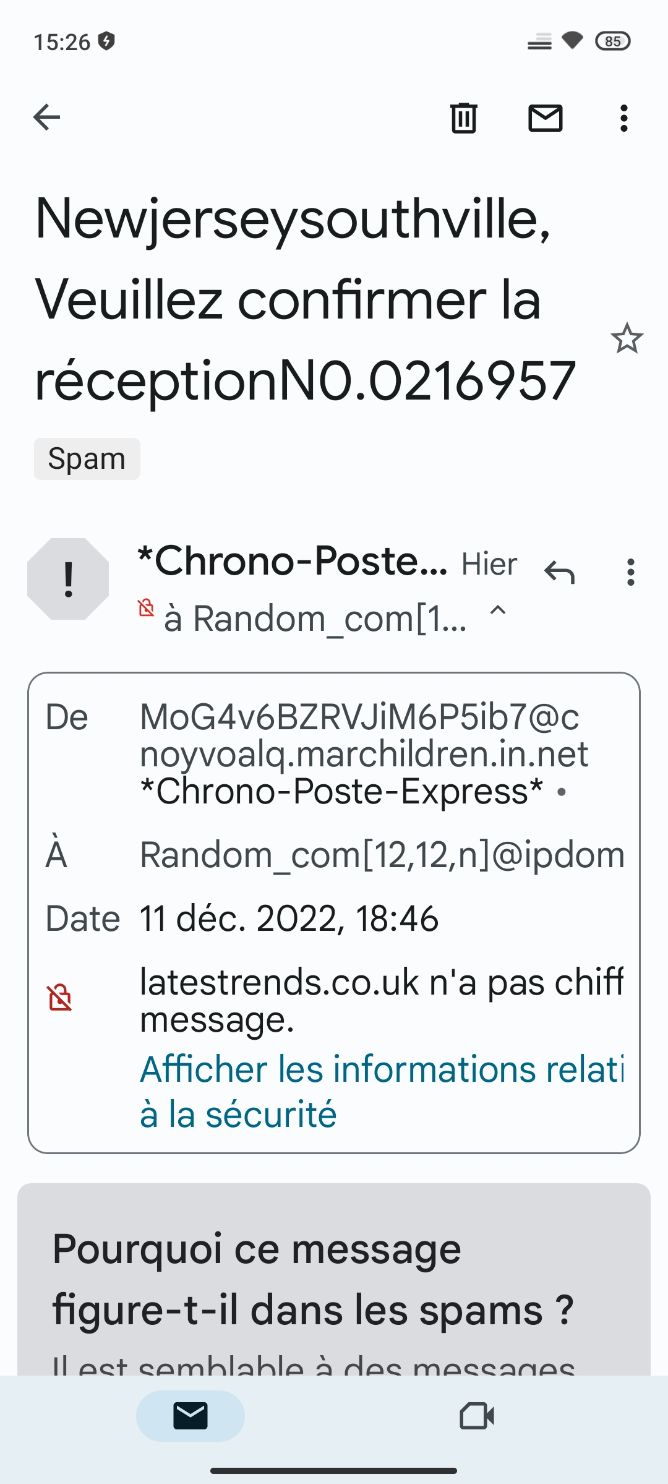Viewport: 668px width, 1484px height.
Task: Switch to Mail tab in bottom bar
Action: [x=190, y=1415]
